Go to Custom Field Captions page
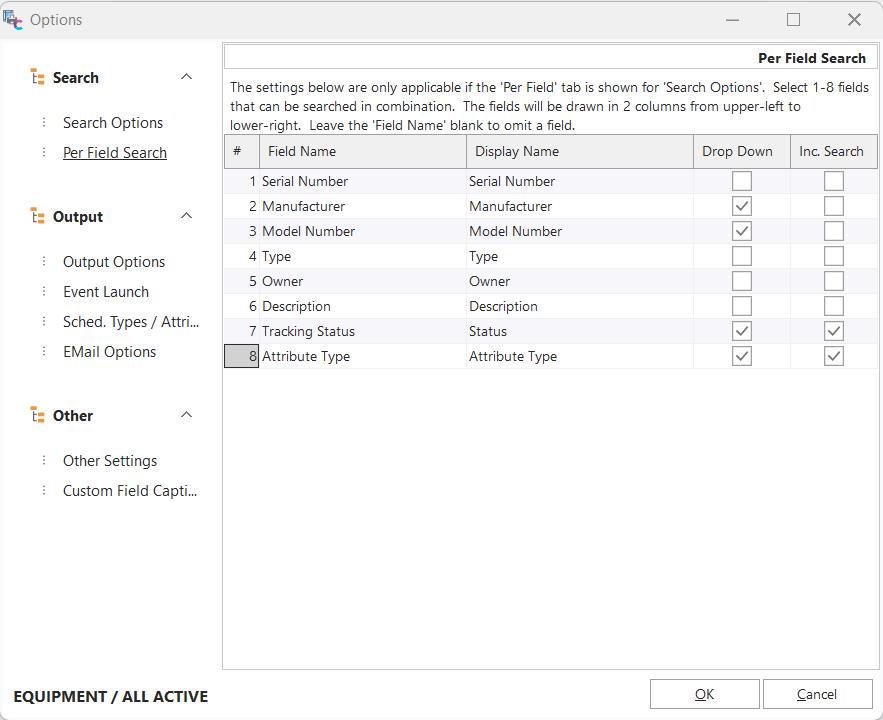 [x=130, y=491]
